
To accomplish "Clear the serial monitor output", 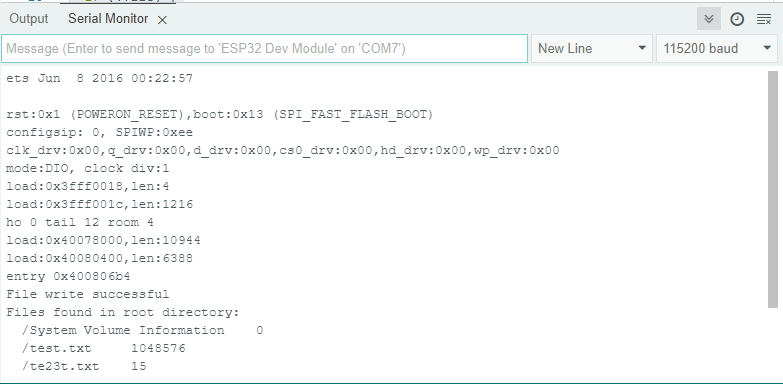I will [x=764, y=19].
